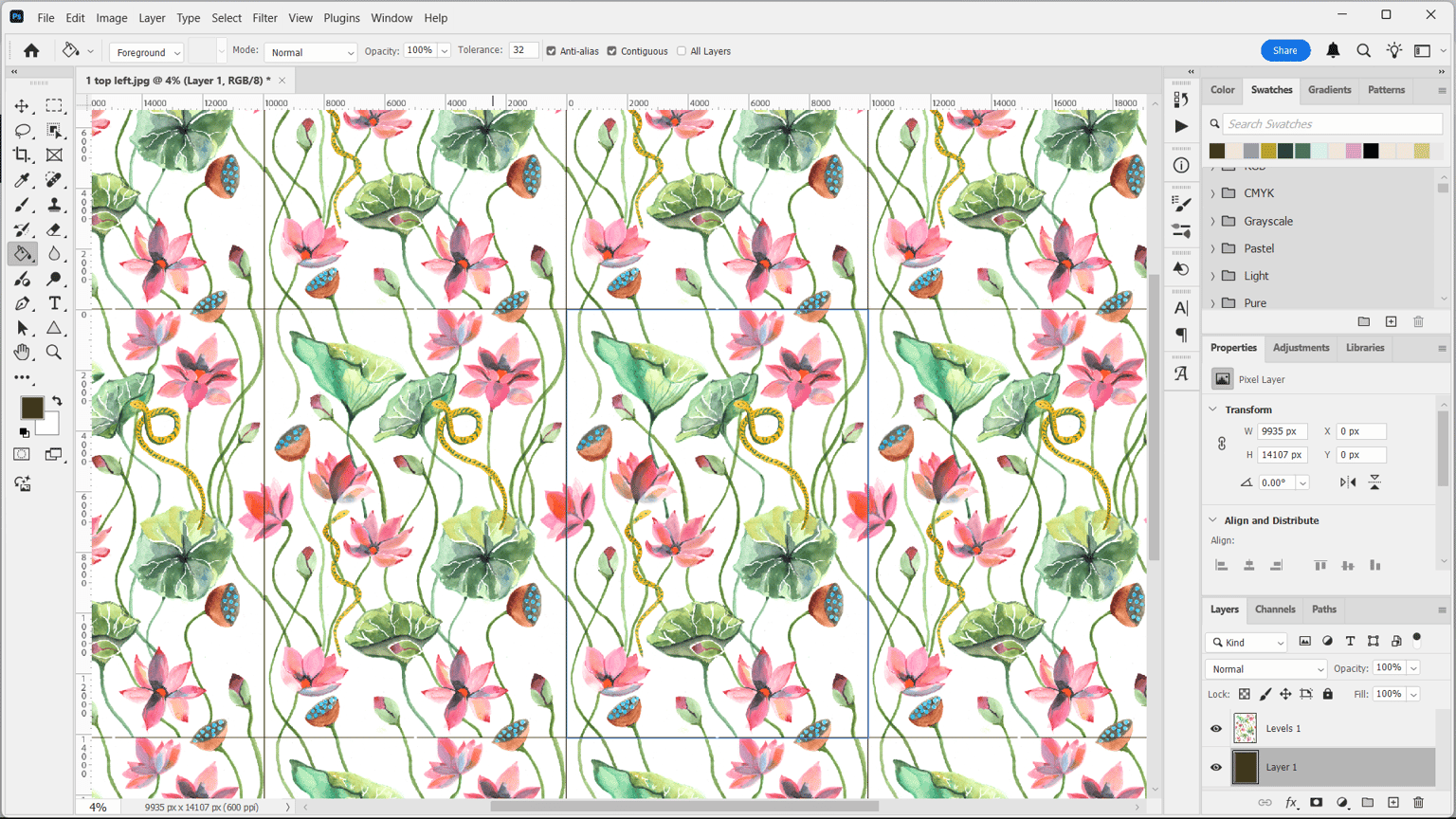Align top edges button
Image resolution: width=1456 pixels, height=819 pixels.
pyautogui.click(x=1320, y=565)
